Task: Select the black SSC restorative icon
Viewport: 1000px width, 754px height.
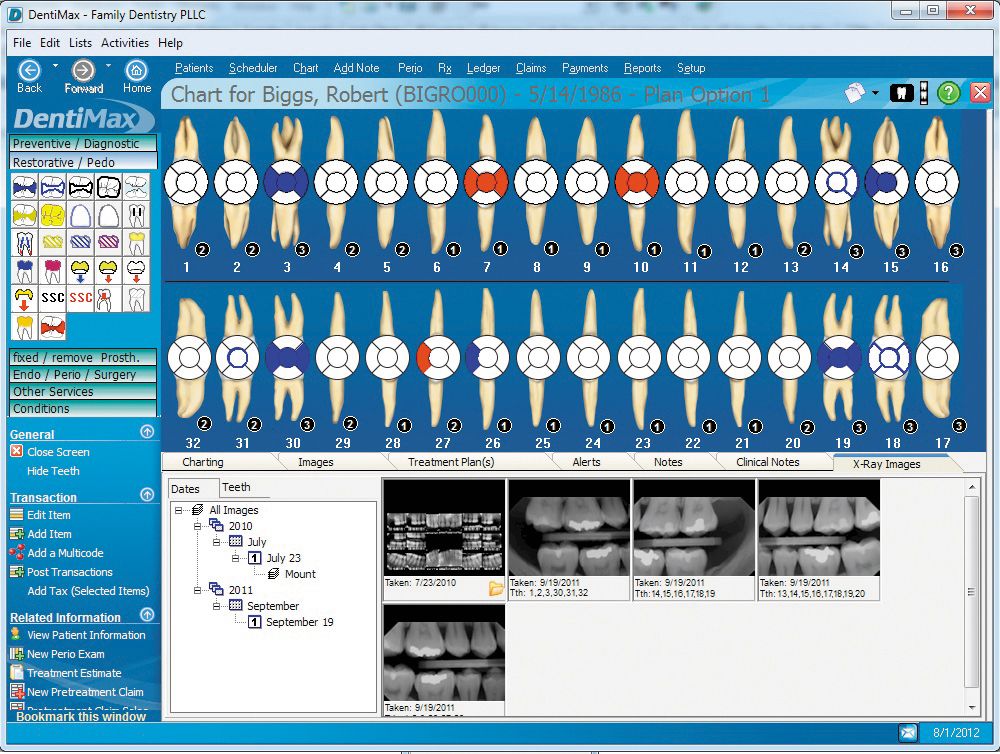Action: tap(53, 298)
